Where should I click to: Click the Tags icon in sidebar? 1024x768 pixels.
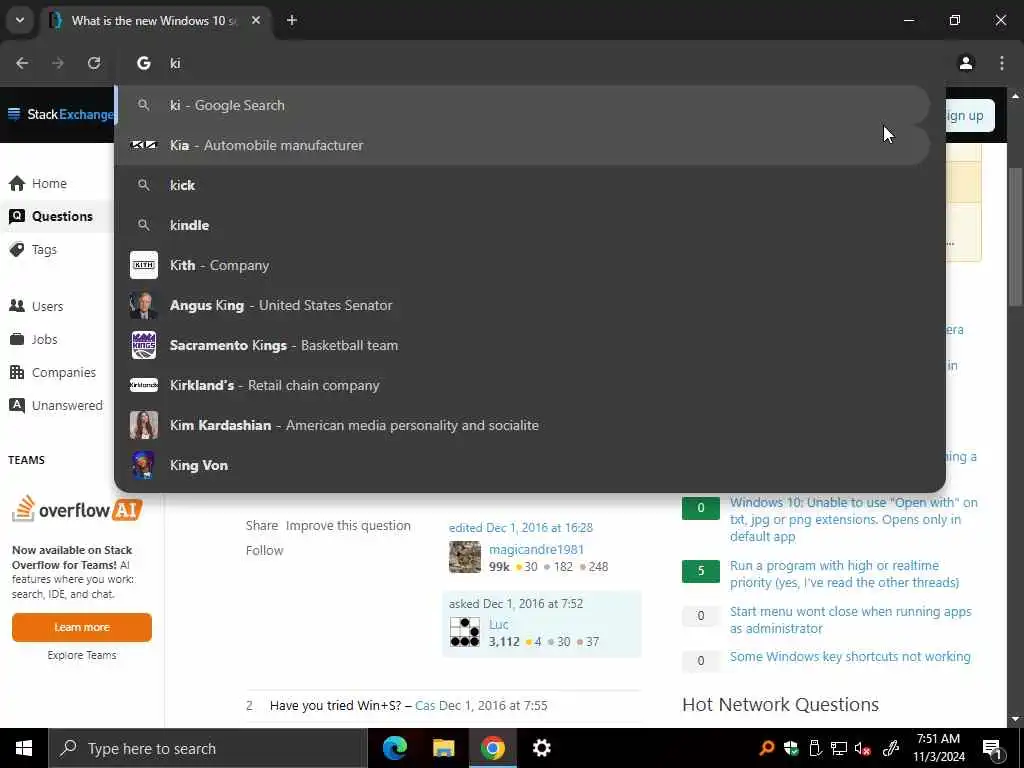coord(17,249)
